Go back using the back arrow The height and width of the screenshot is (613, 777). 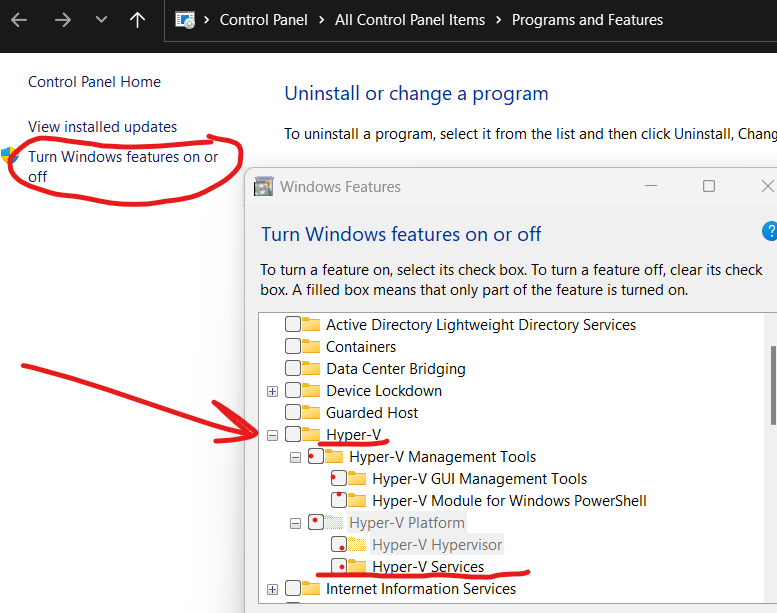point(19,20)
